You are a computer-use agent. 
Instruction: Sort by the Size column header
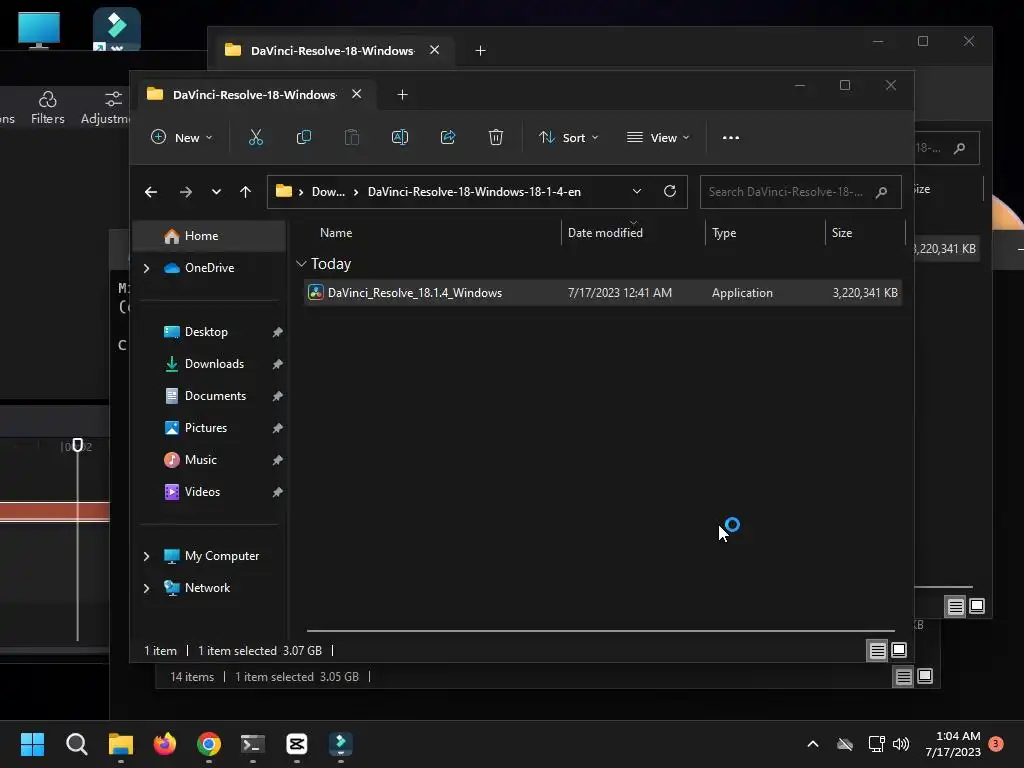point(842,233)
